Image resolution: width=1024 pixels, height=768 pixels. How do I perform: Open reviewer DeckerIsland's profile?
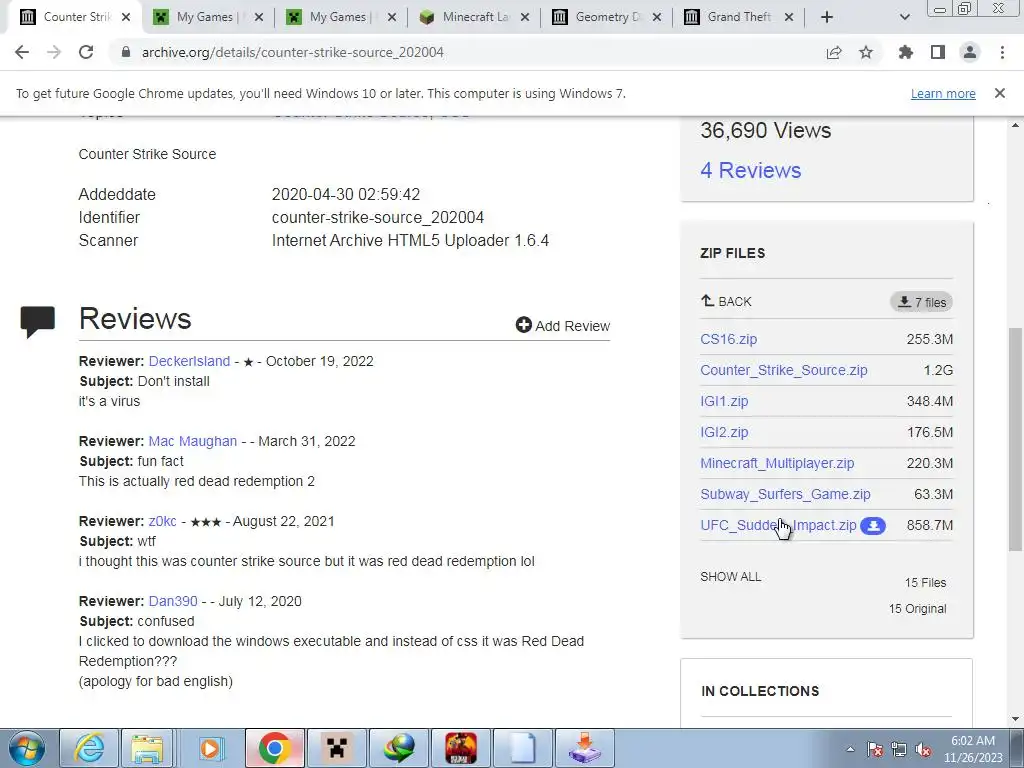pyautogui.click(x=189, y=361)
